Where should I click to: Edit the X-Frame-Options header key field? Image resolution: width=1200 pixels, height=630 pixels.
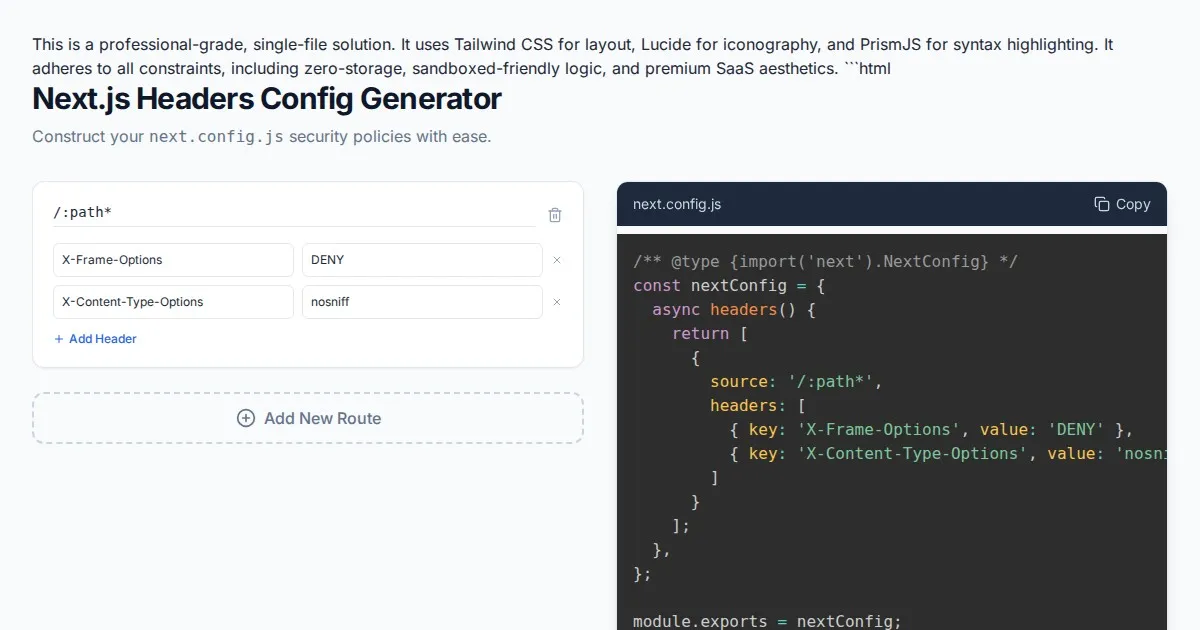point(173,260)
